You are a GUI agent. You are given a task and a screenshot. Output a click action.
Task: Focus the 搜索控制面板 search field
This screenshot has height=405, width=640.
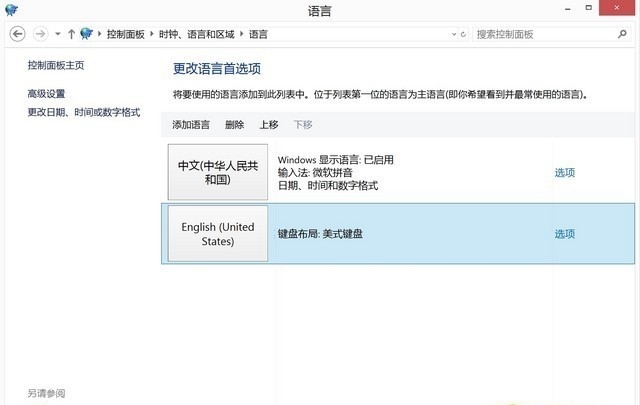pos(551,34)
